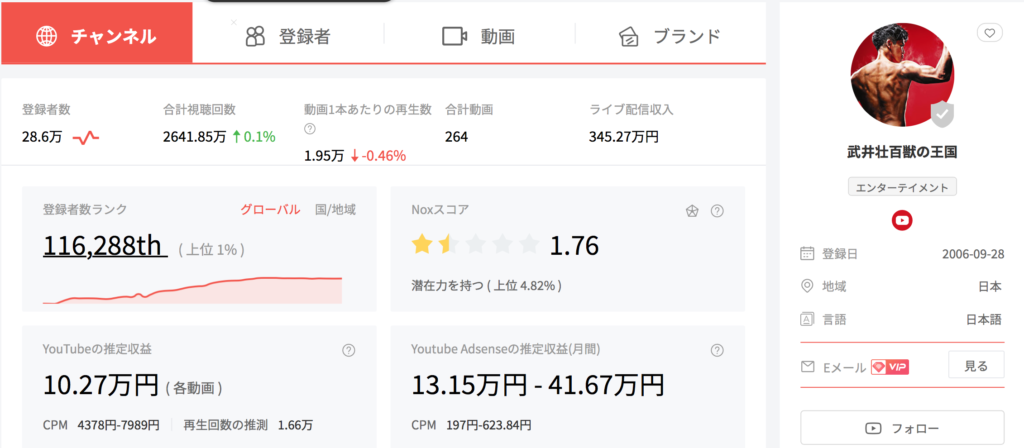Image resolution: width=1024 pixels, height=448 pixels.
Task: Click the green 0.1% change indicator
Action: (253, 137)
